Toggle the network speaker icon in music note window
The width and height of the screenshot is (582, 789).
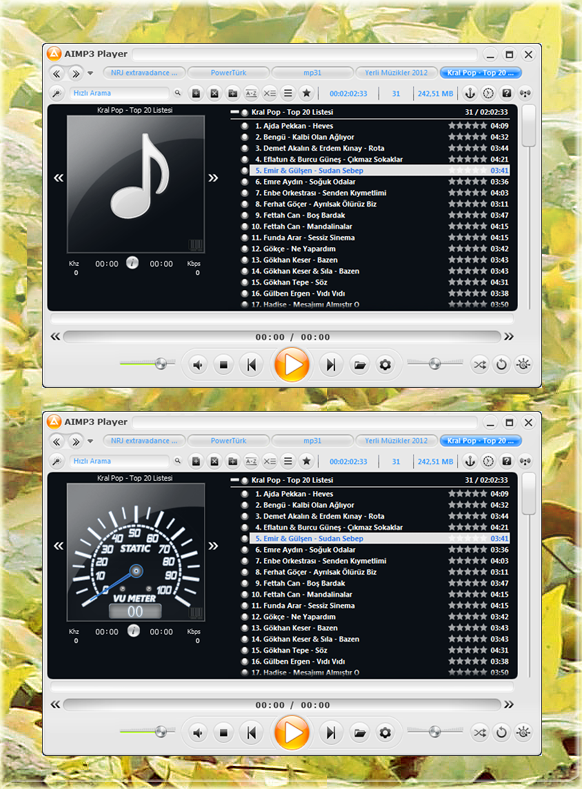point(525,93)
